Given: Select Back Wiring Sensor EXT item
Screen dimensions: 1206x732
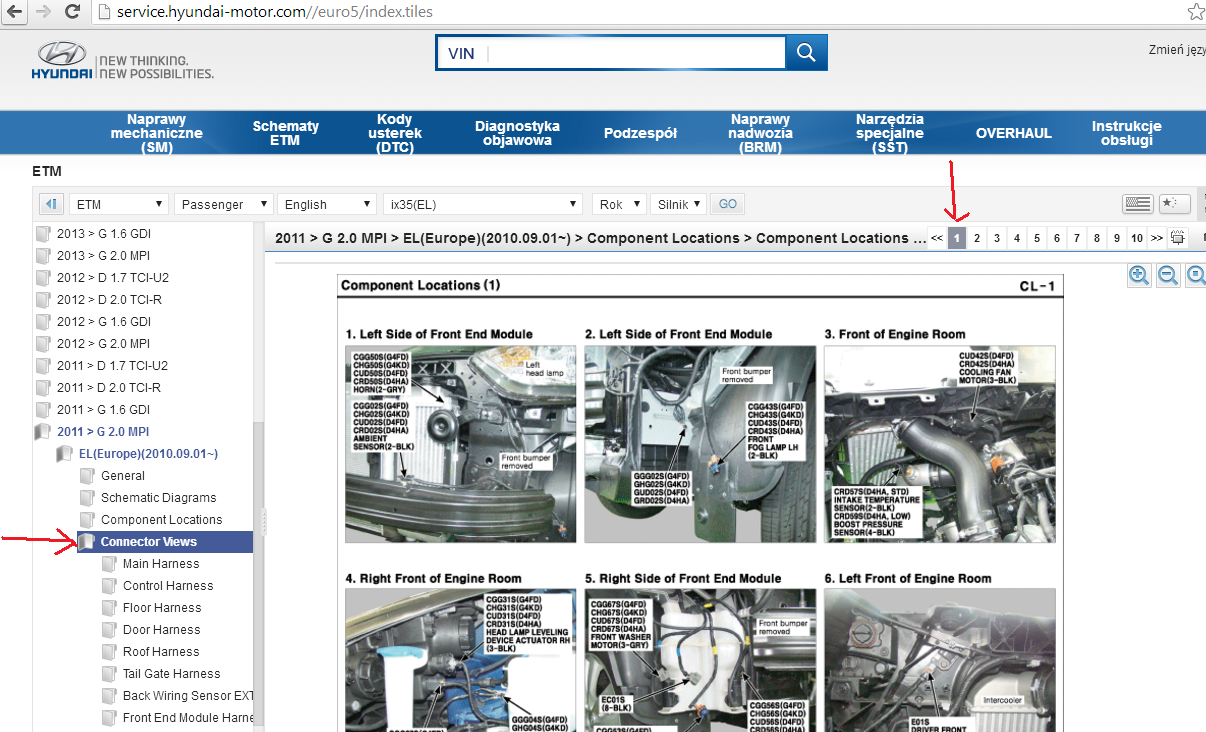Looking at the screenshot, I should tap(188, 695).
